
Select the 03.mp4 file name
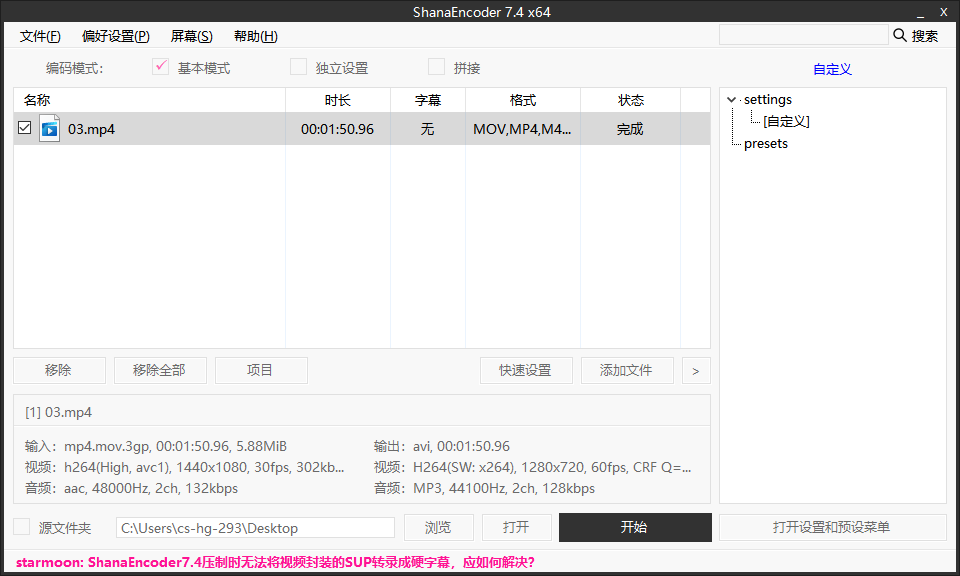(x=91, y=129)
